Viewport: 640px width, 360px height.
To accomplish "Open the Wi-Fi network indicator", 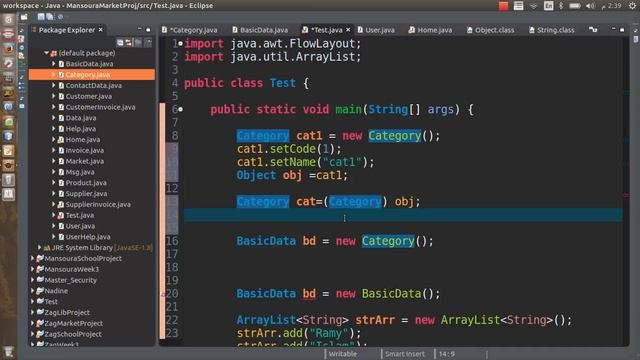I will pos(533,6).
